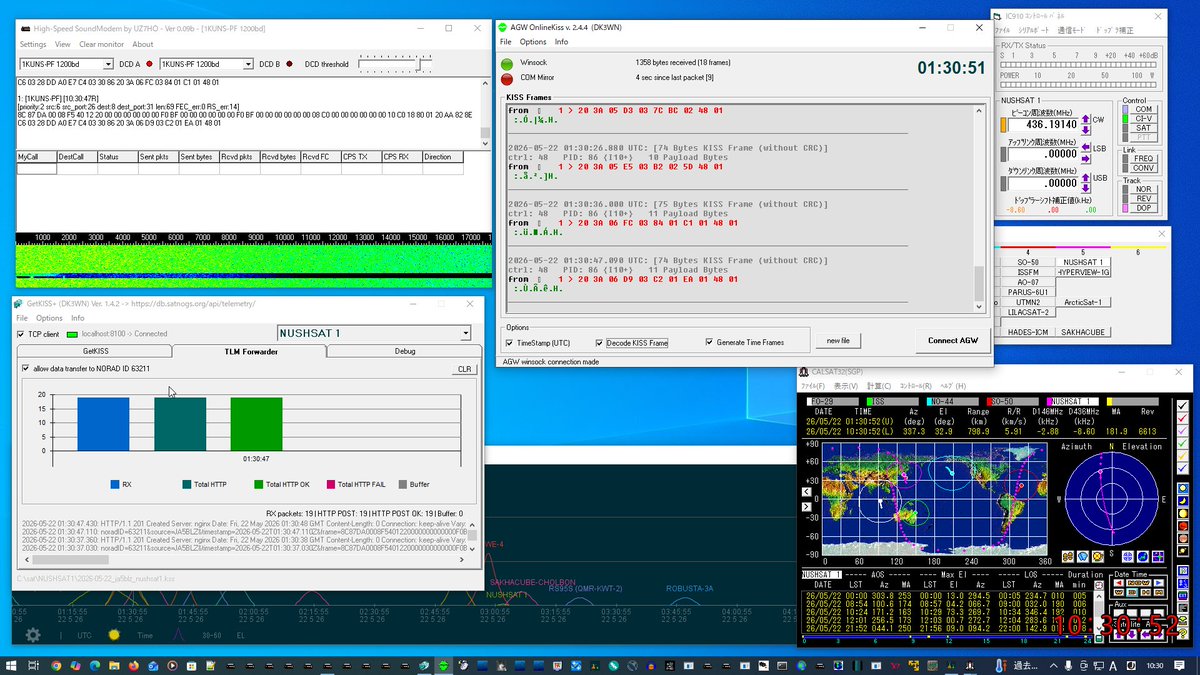This screenshot has height=675, width=1200.
Task: Click the FREQ link button in IC910 panel
Action: pos(1143,159)
